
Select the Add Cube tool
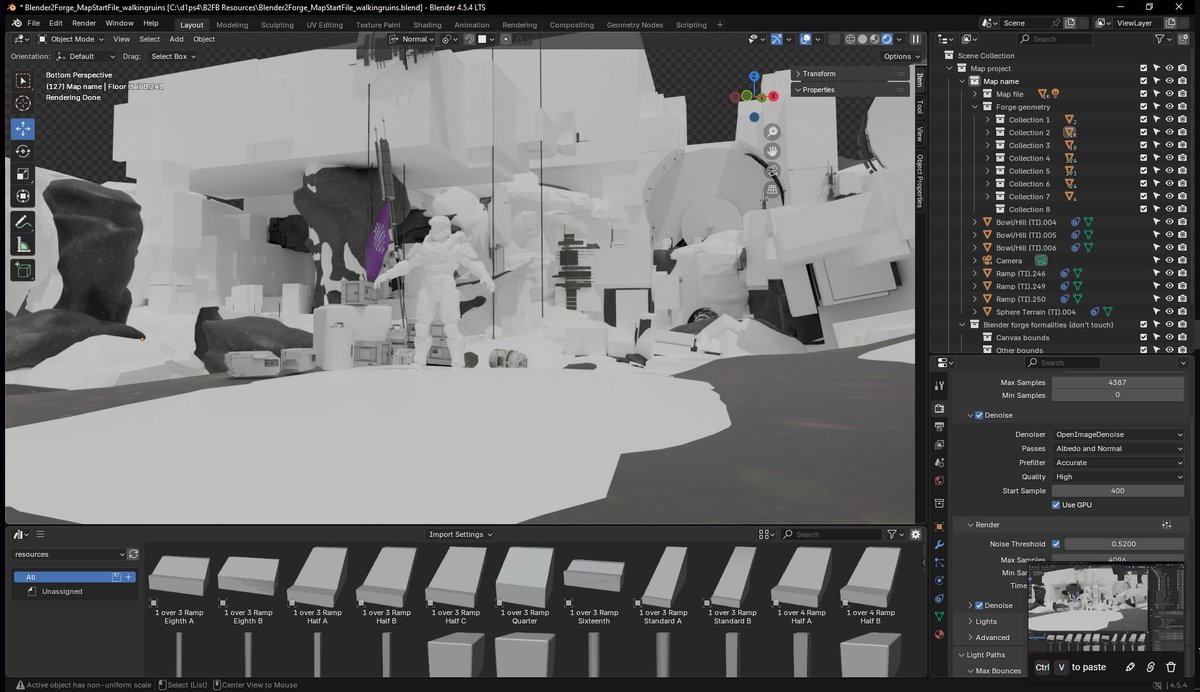click(23, 269)
